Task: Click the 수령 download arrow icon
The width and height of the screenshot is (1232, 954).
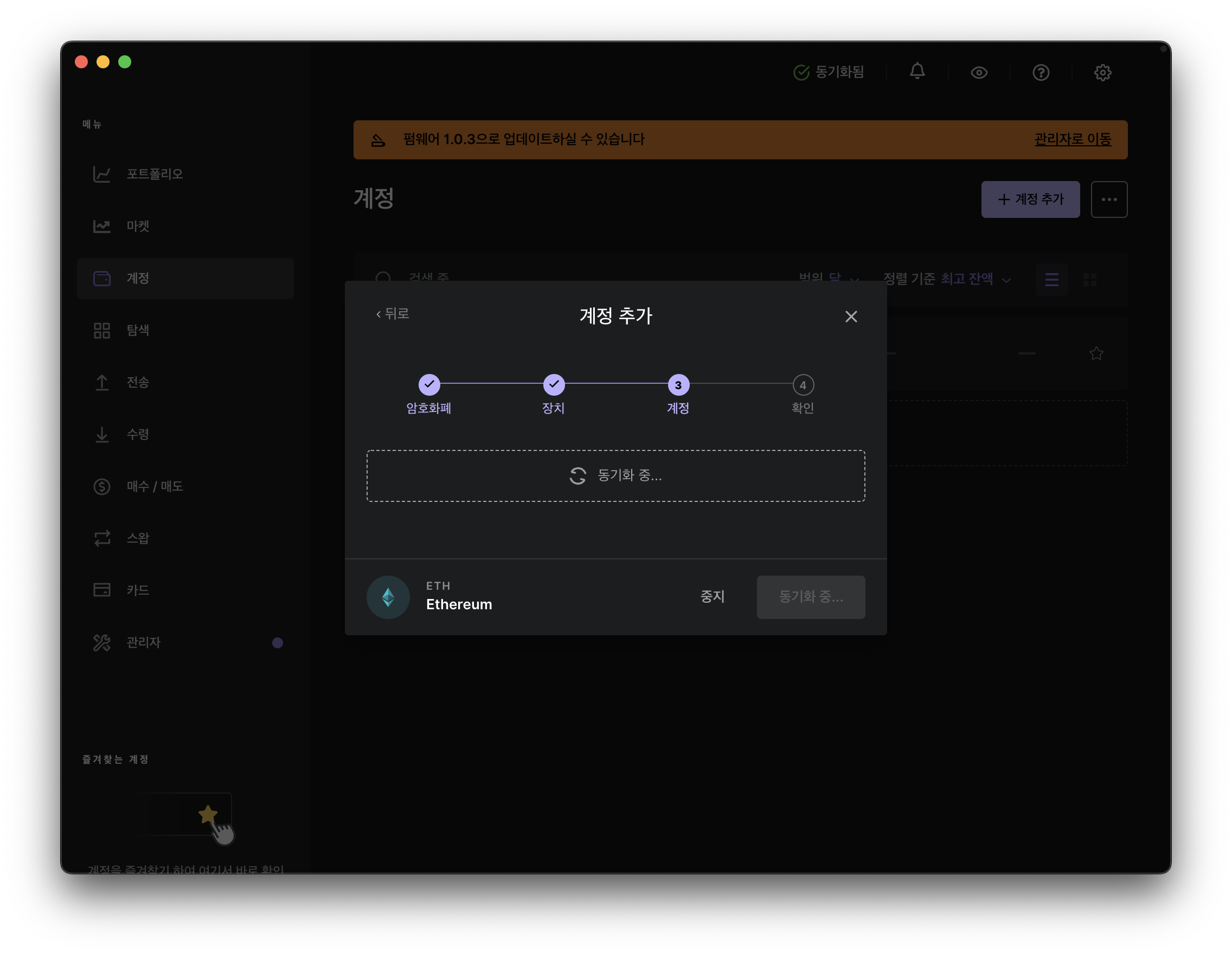Action: (101, 435)
